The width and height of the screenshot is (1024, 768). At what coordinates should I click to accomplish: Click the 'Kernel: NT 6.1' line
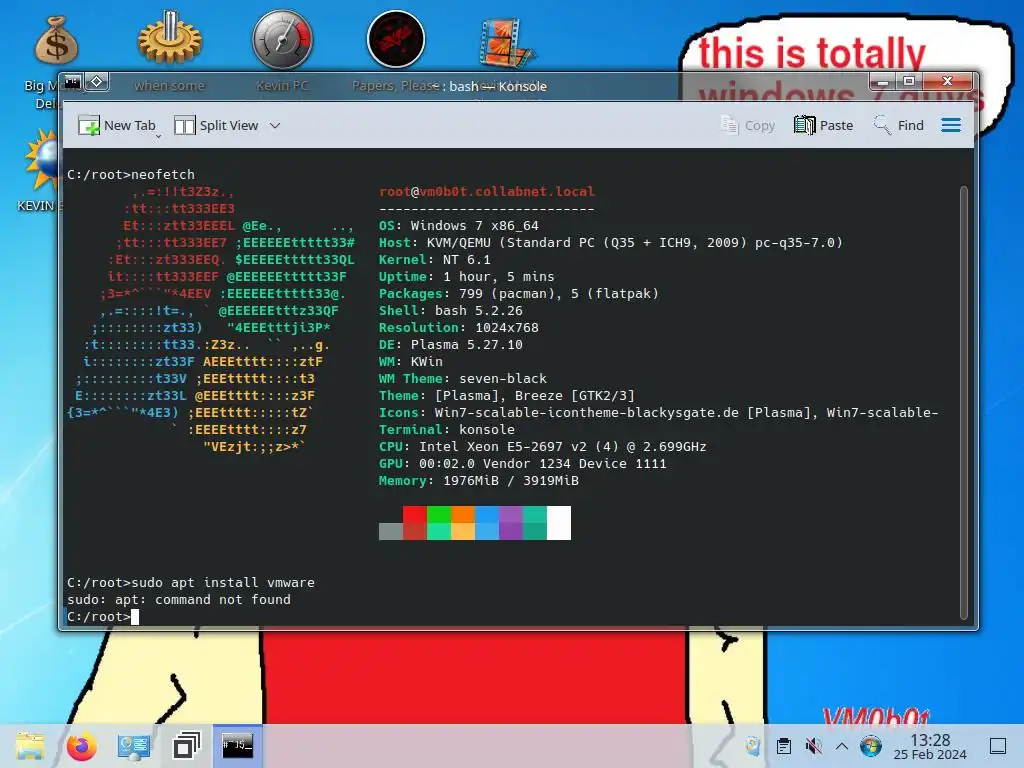click(x=434, y=259)
